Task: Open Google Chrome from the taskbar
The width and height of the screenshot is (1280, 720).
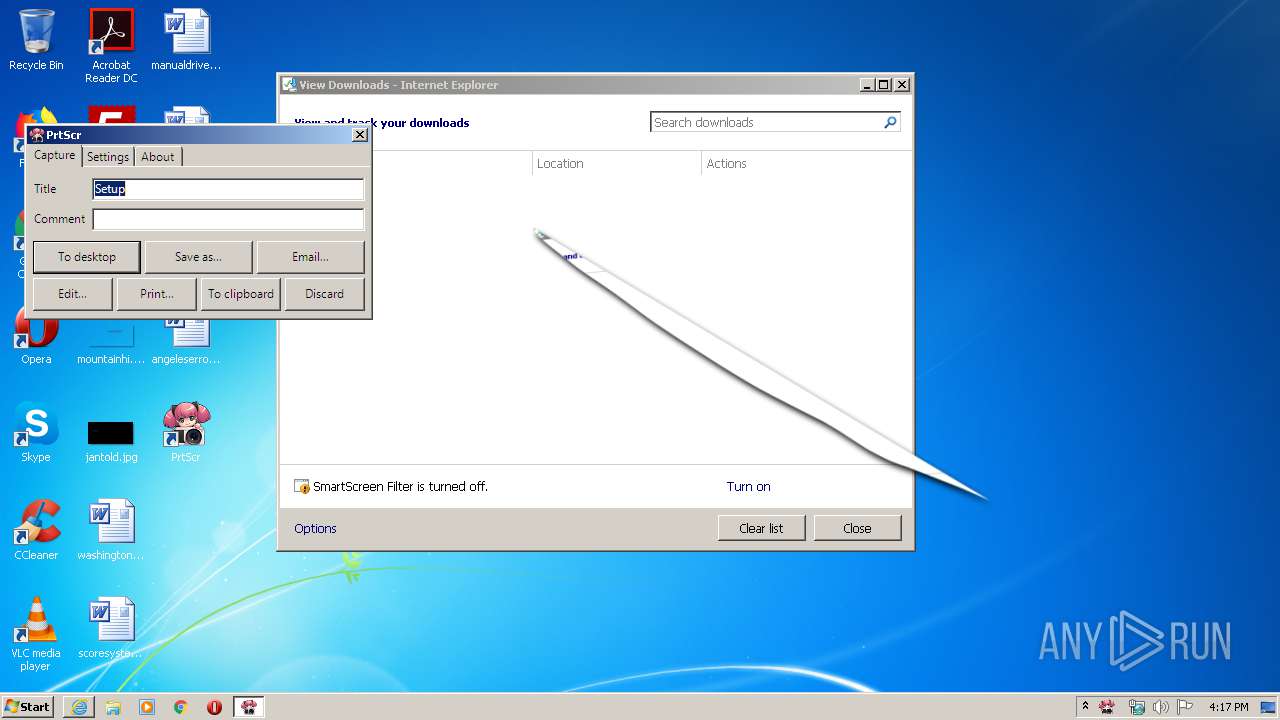Action: tap(181, 707)
